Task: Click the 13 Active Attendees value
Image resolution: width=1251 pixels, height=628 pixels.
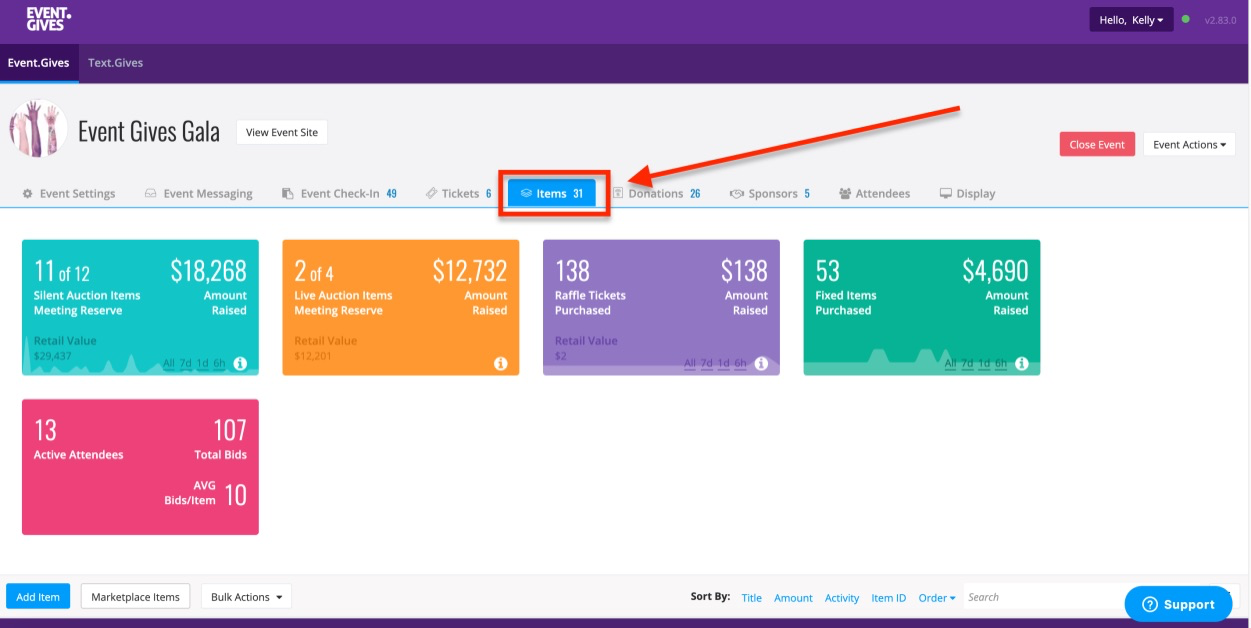Action: click(45, 430)
